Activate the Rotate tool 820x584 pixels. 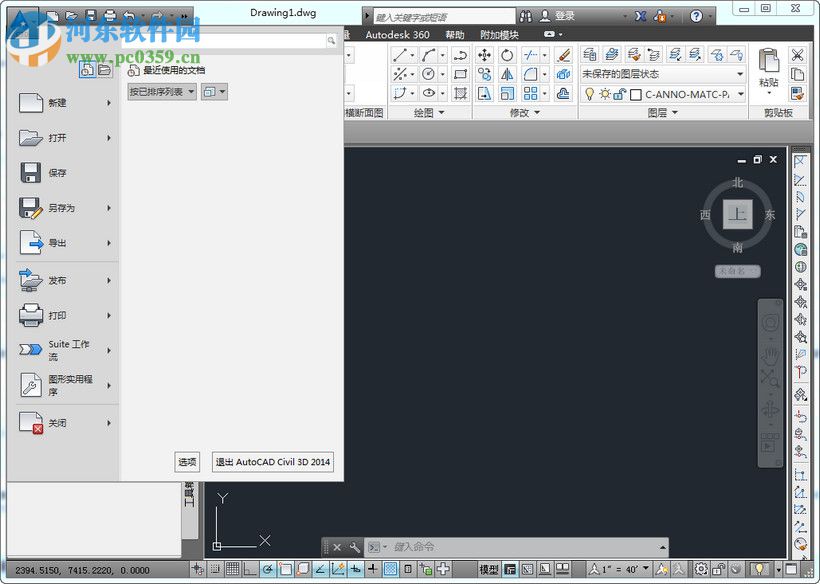click(506, 54)
